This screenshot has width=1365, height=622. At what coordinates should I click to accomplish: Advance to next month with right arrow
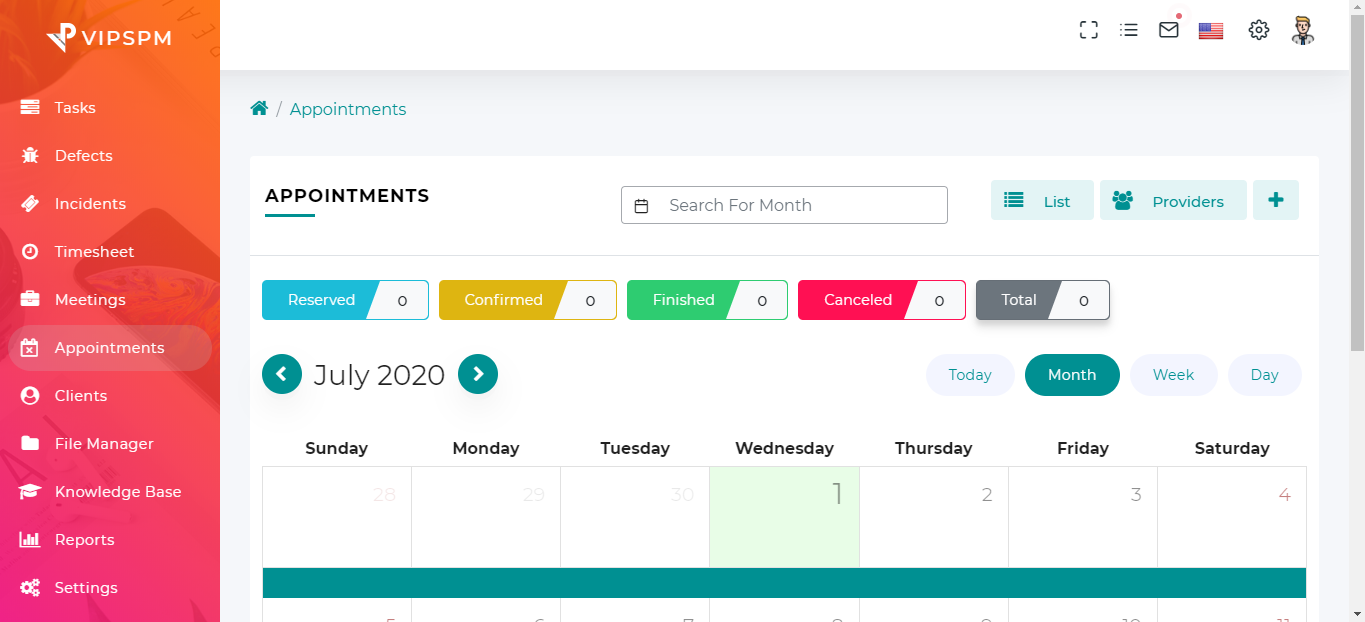tap(478, 374)
